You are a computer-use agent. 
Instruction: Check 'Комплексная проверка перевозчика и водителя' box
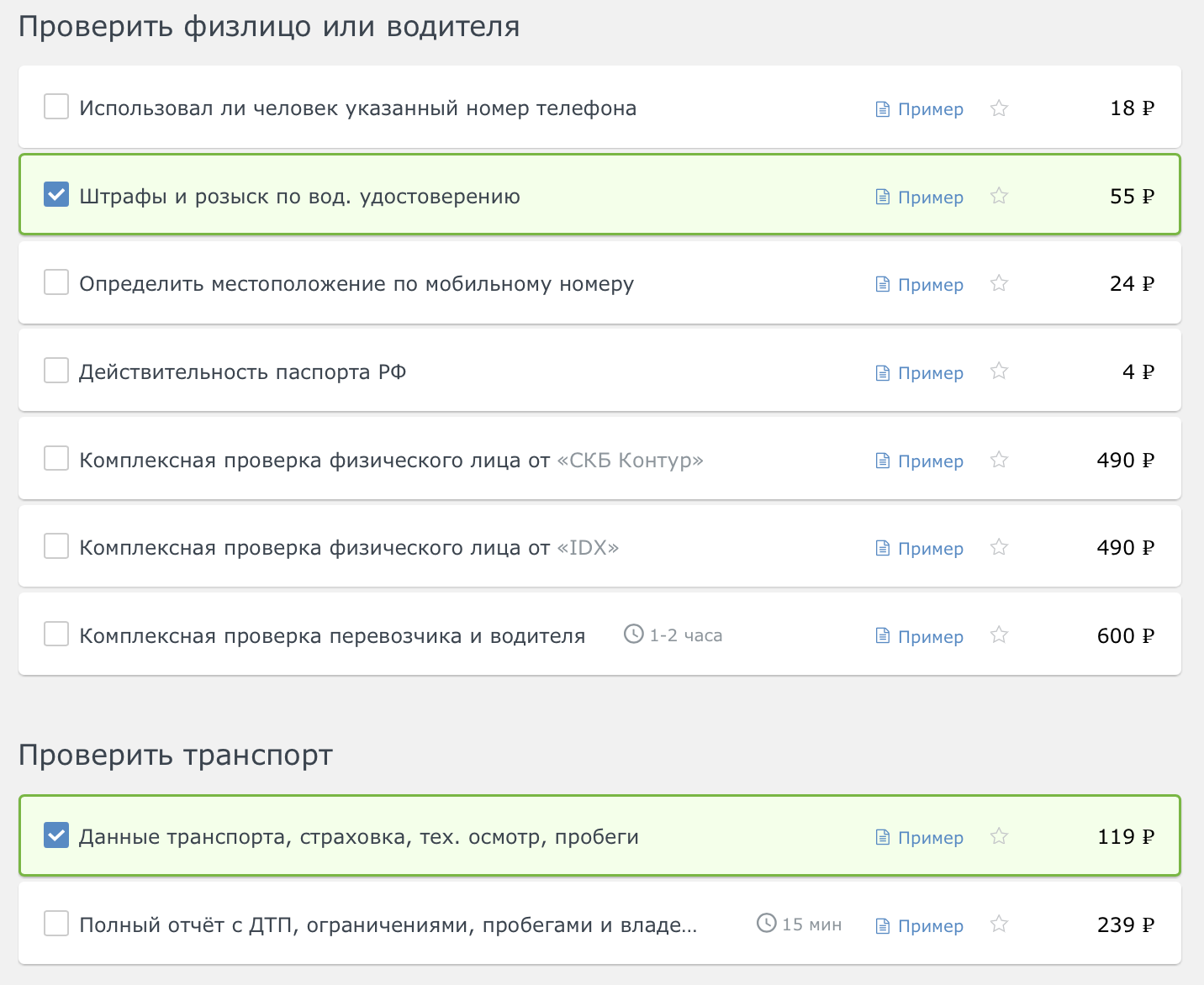point(56,635)
